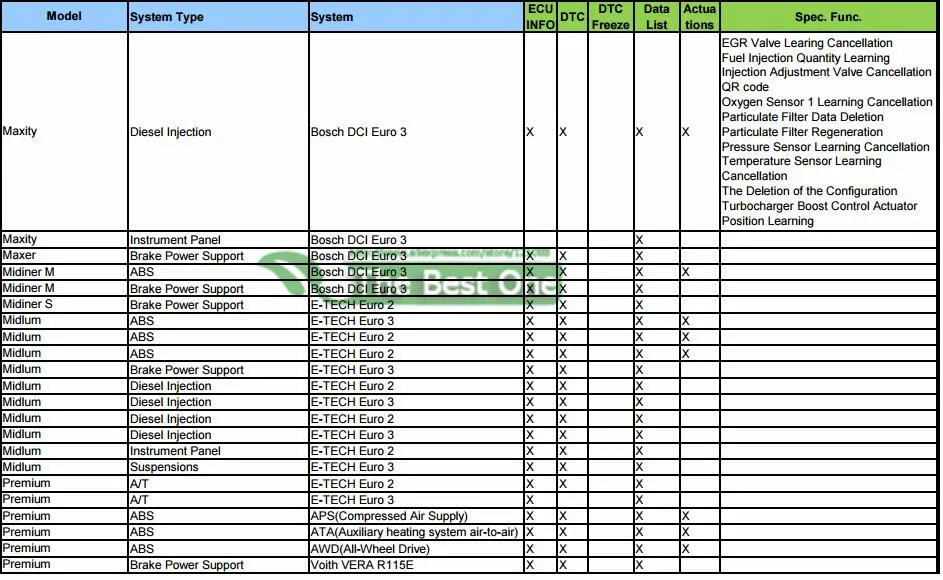Click the "Actuations" column header
The height and width of the screenshot is (580, 943).
[x=700, y=16]
